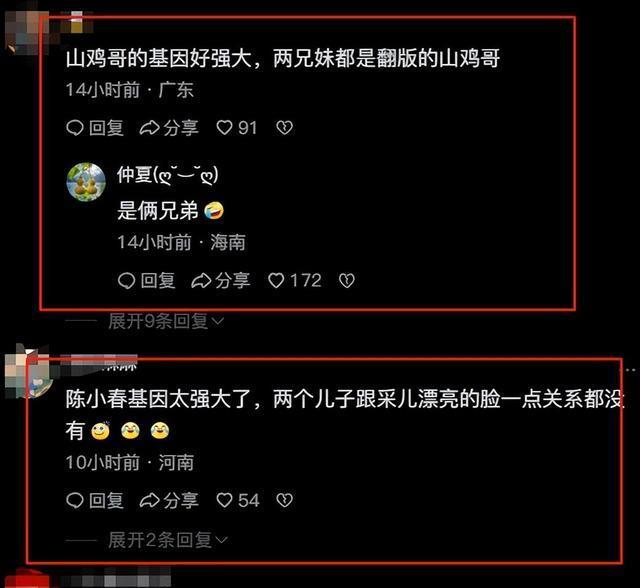Like the comment with 91 likes

(x=236, y=128)
